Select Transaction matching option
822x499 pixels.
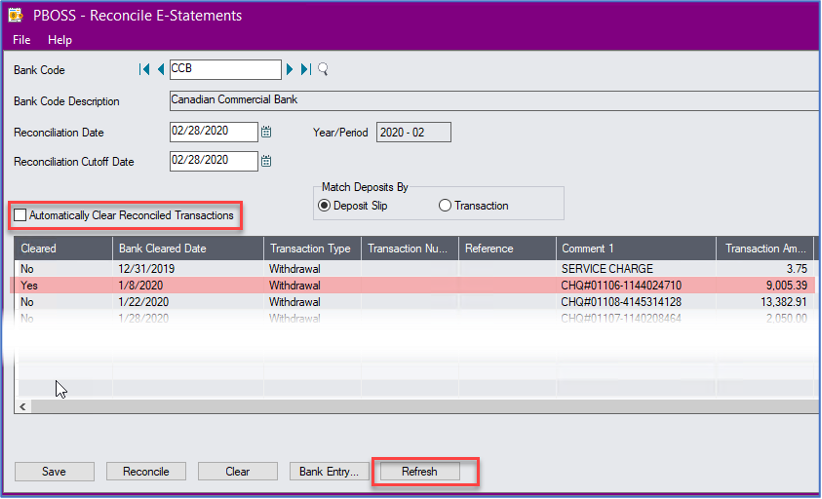(445, 205)
